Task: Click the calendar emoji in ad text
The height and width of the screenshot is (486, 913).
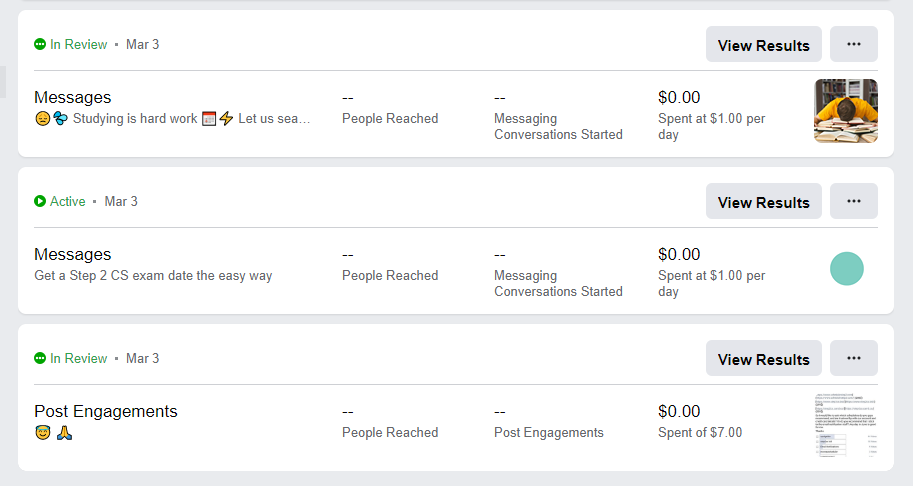Action: click(x=209, y=119)
